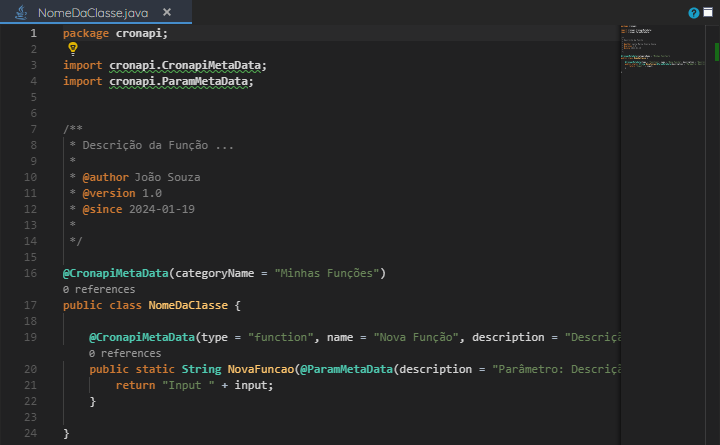Image resolution: width=720 pixels, height=445 pixels.
Task: Click the Java file icon on tab
Action: 21,12
